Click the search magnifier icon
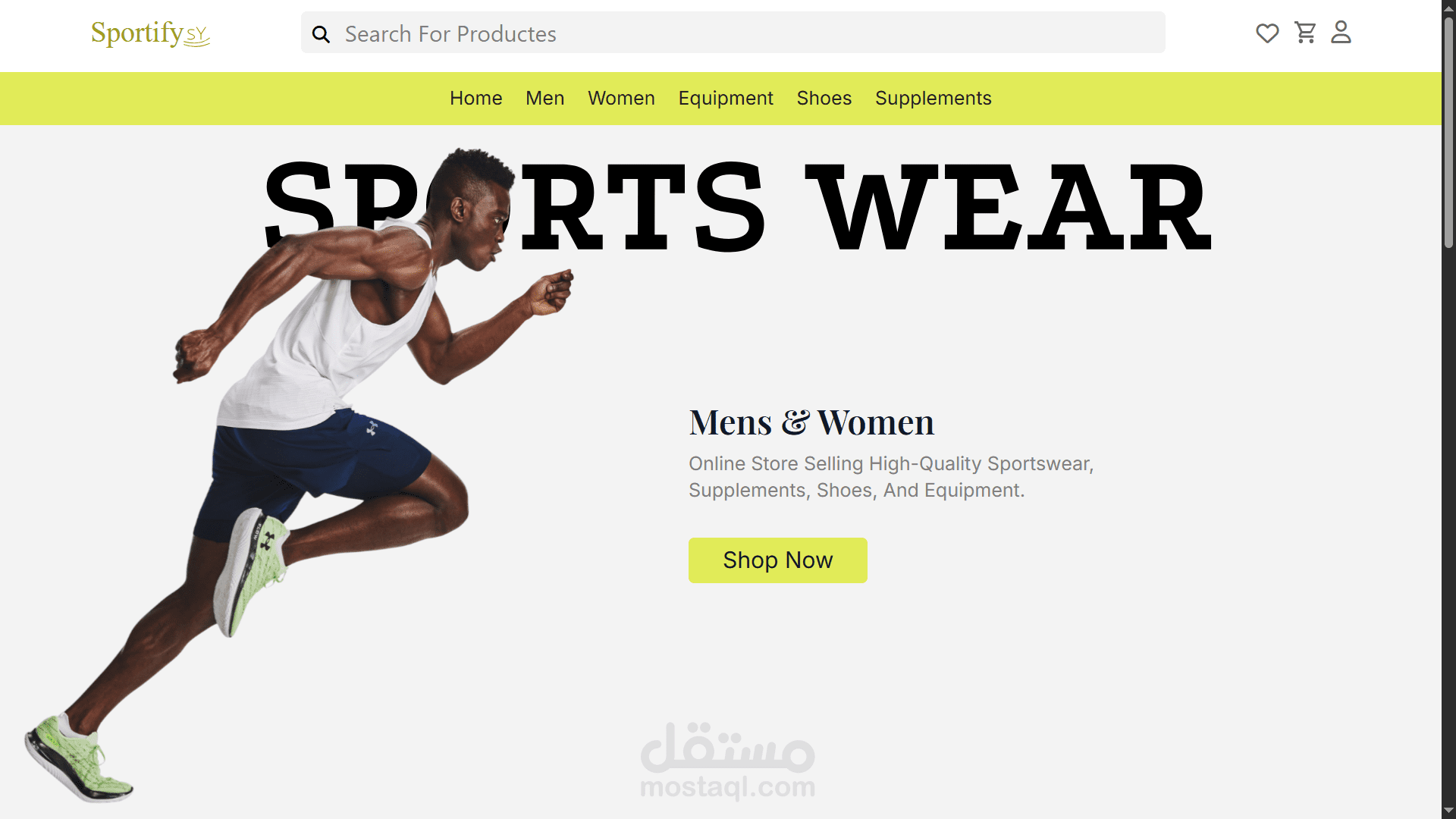This screenshot has width=1456, height=819. pos(321,34)
